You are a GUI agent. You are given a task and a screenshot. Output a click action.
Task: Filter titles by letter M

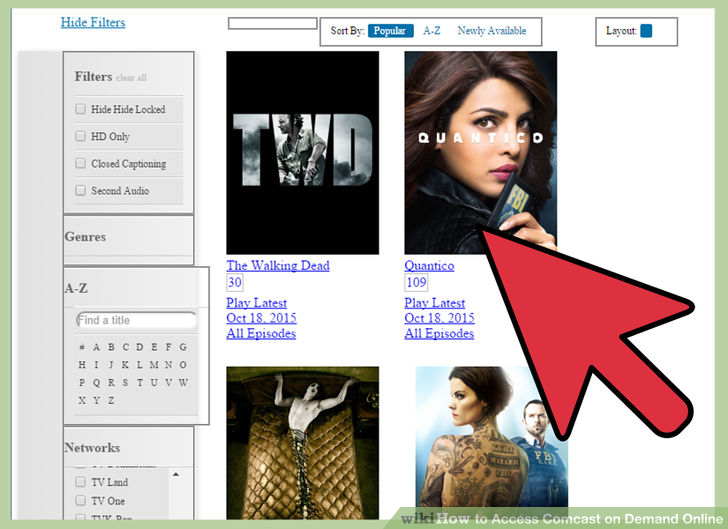(154, 365)
